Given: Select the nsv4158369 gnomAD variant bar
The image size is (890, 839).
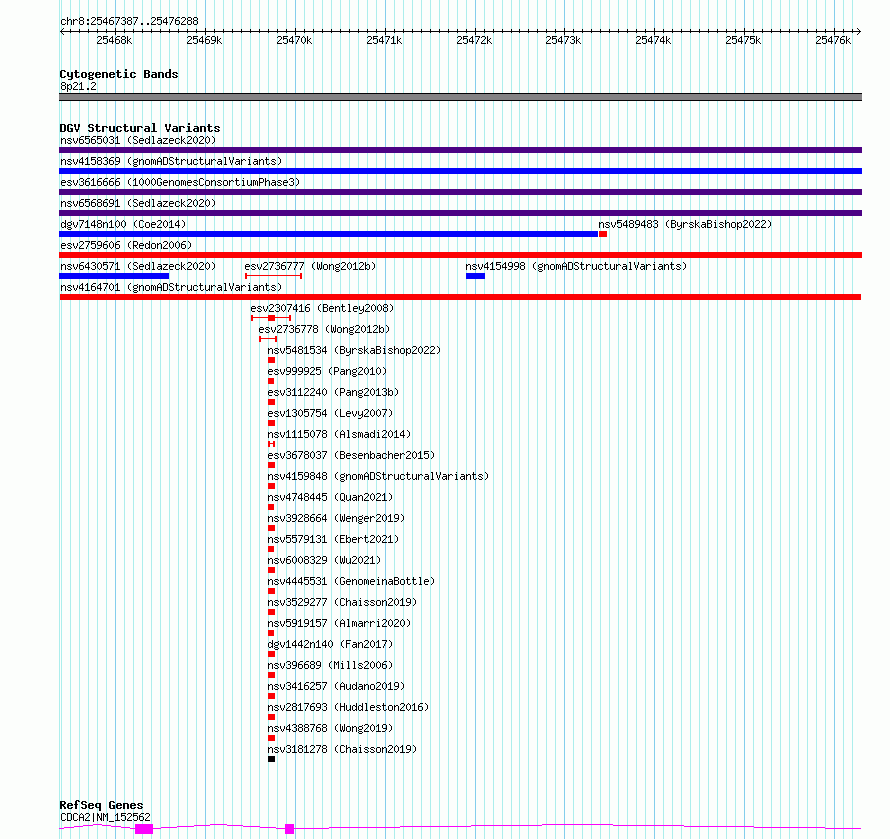Looking at the screenshot, I should [460, 171].
